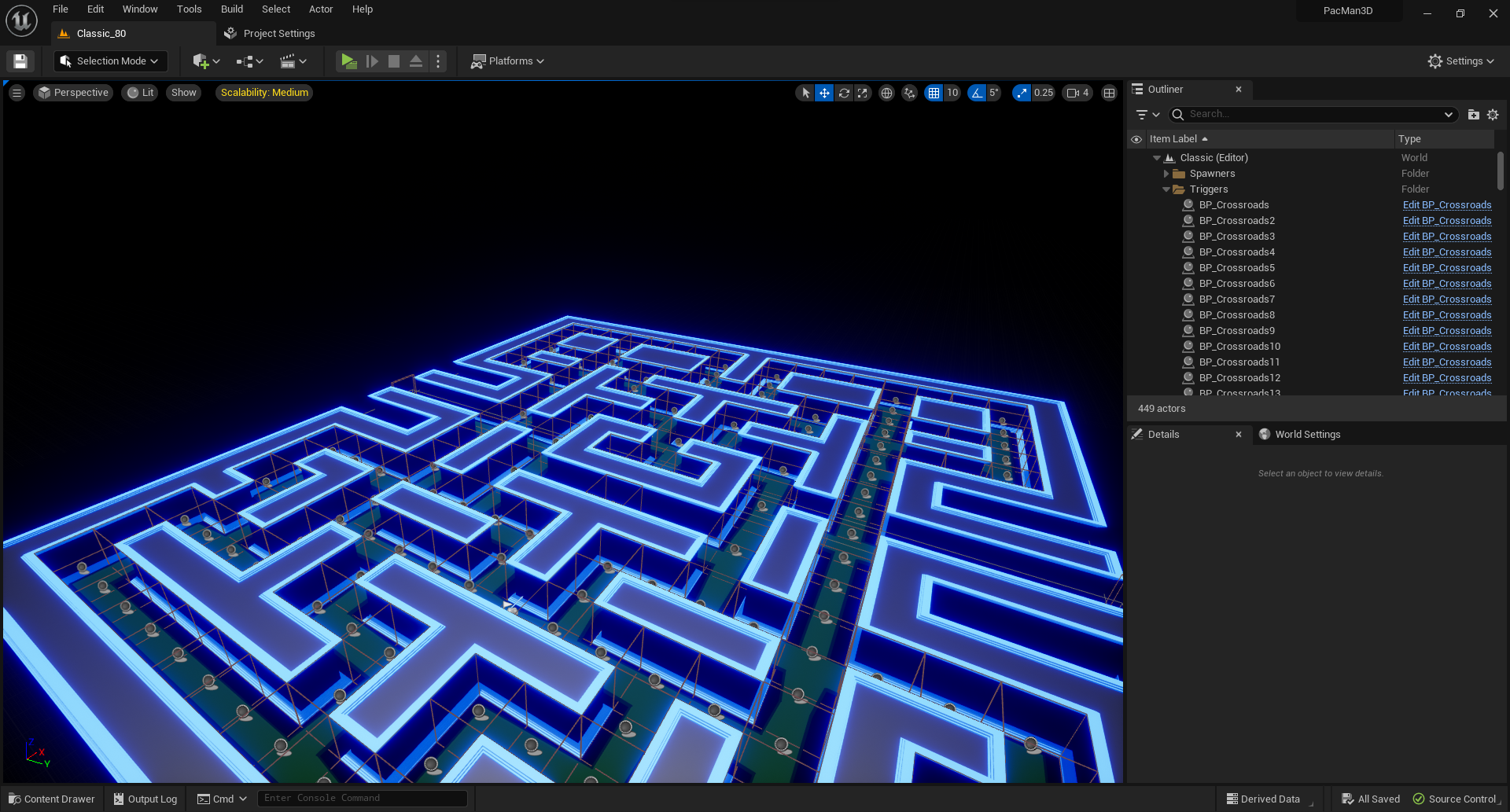The width and height of the screenshot is (1510, 812).
Task: Expand the Spawners folder
Action: (1166, 174)
